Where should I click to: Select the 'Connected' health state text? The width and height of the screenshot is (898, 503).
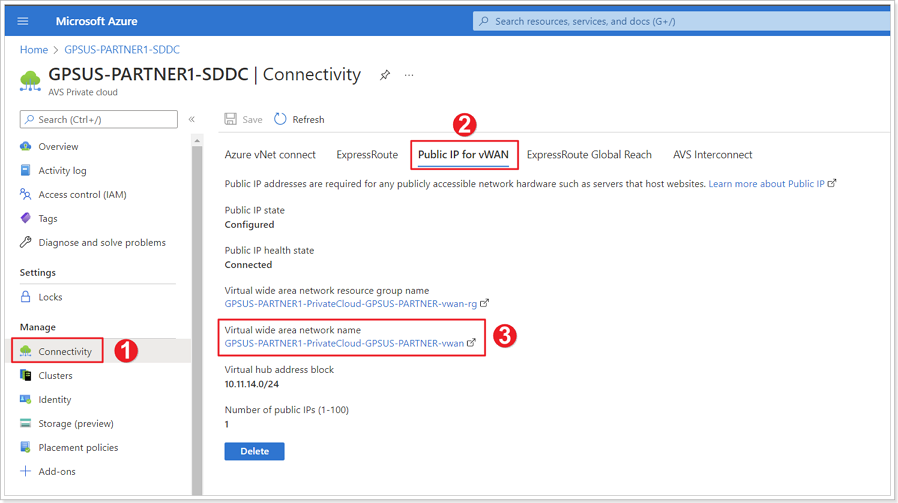click(x=248, y=265)
